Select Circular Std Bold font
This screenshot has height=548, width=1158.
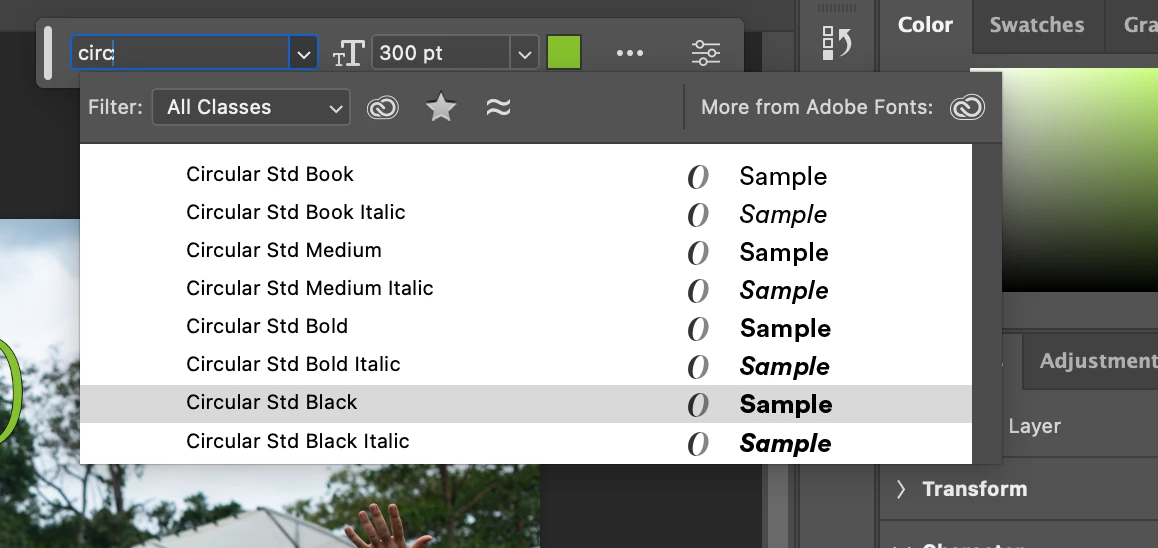pos(526,327)
